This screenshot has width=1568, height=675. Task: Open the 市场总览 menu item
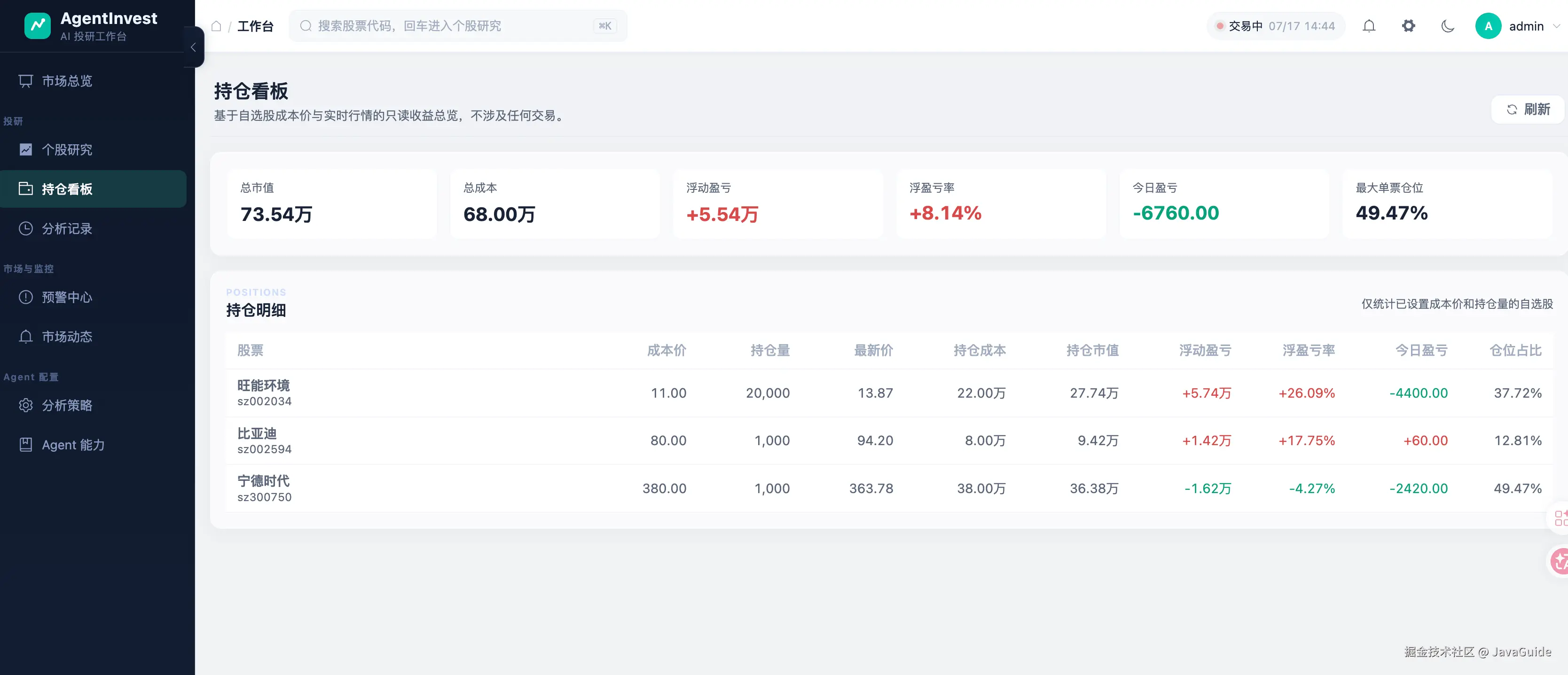[93, 81]
